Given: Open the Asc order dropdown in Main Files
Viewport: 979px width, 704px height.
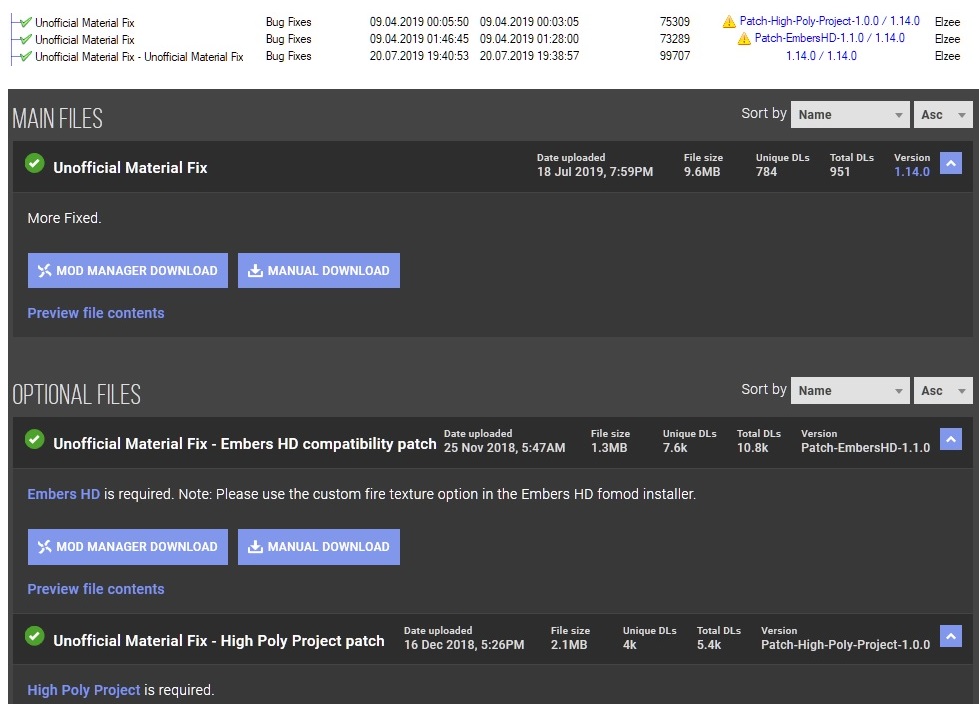Looking at the screenshot, I should tap(941, 114).
